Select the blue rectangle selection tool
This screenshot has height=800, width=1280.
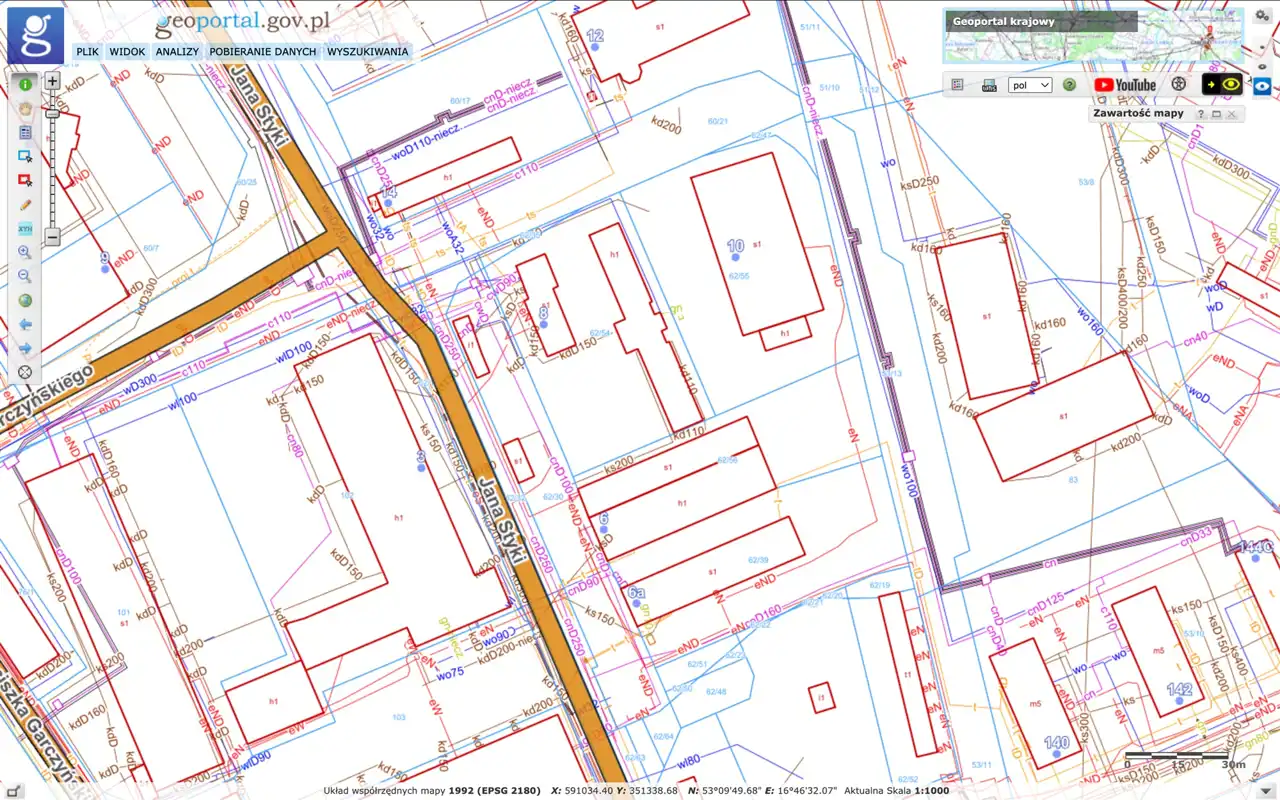tap(25, 156)
